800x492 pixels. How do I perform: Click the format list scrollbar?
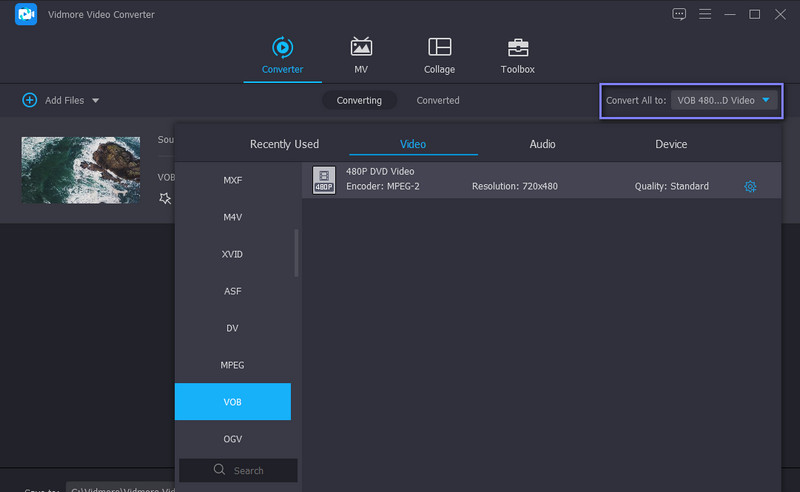296,252
